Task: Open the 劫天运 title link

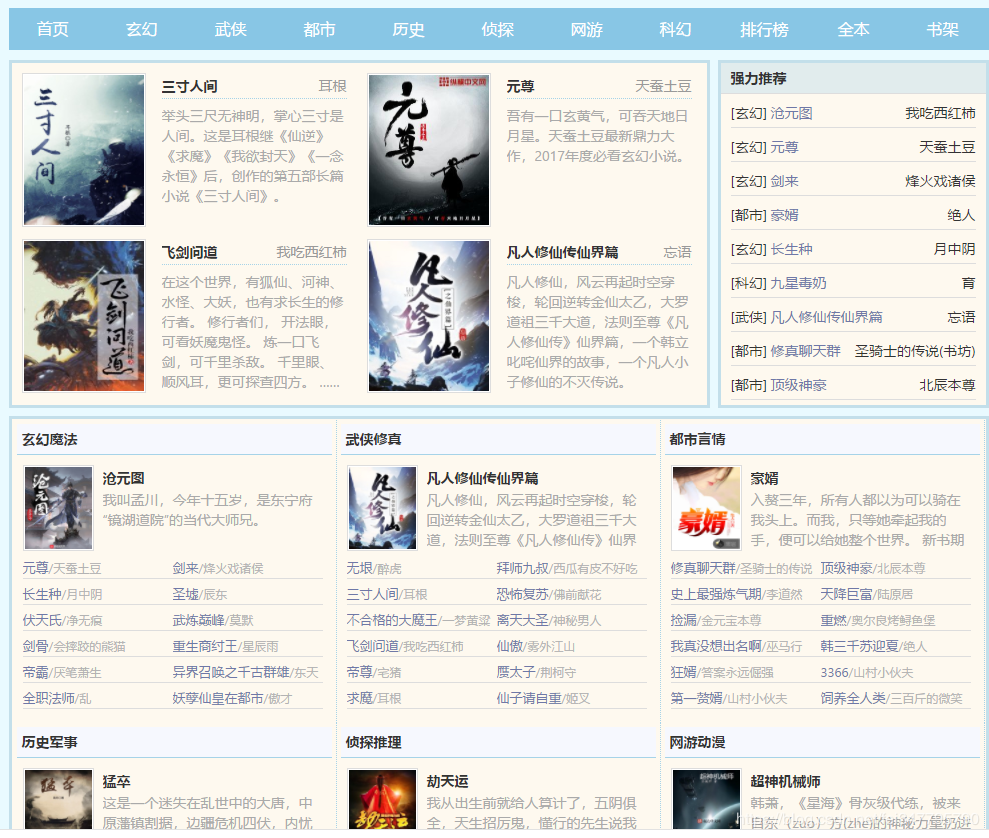Action: pos(448,782)
